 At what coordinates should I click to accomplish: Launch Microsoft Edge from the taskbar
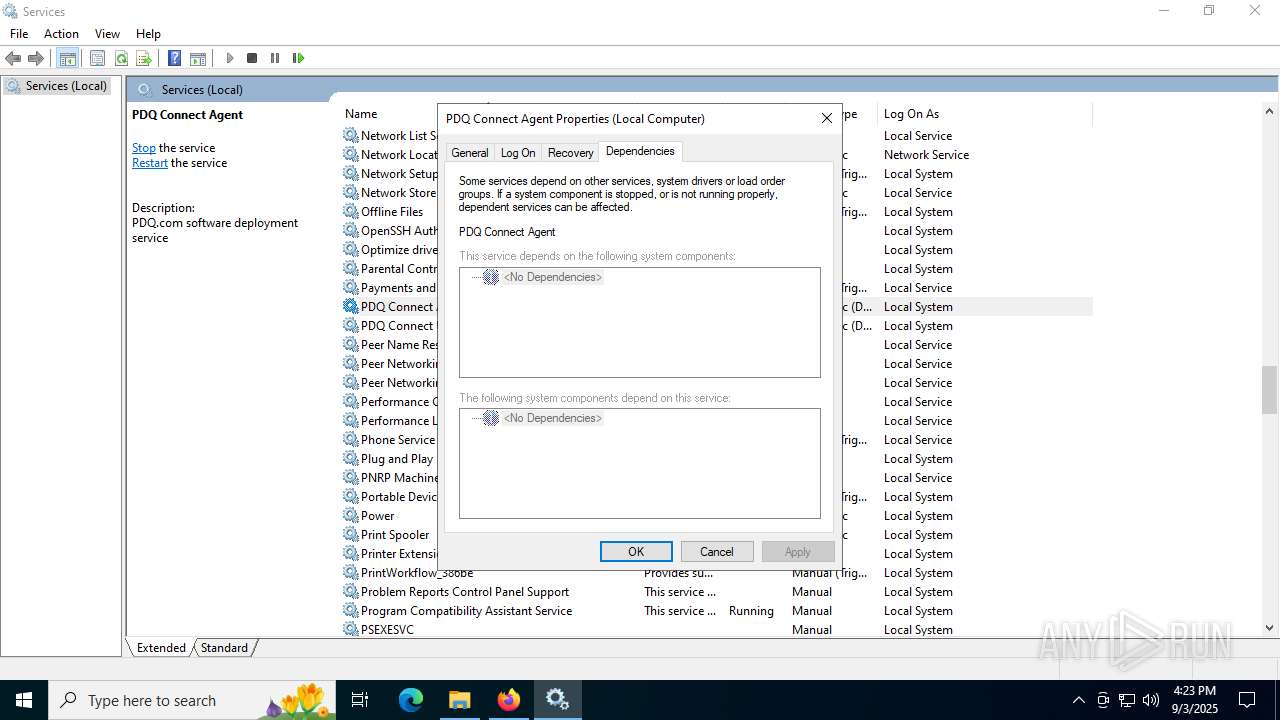411,700
